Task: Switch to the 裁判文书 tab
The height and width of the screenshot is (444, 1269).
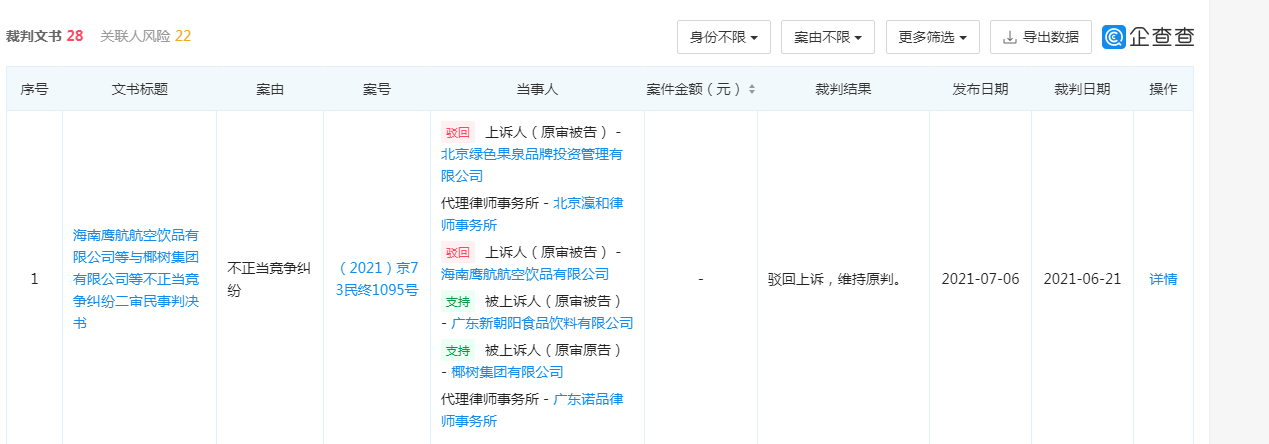Action: [44, 36]
